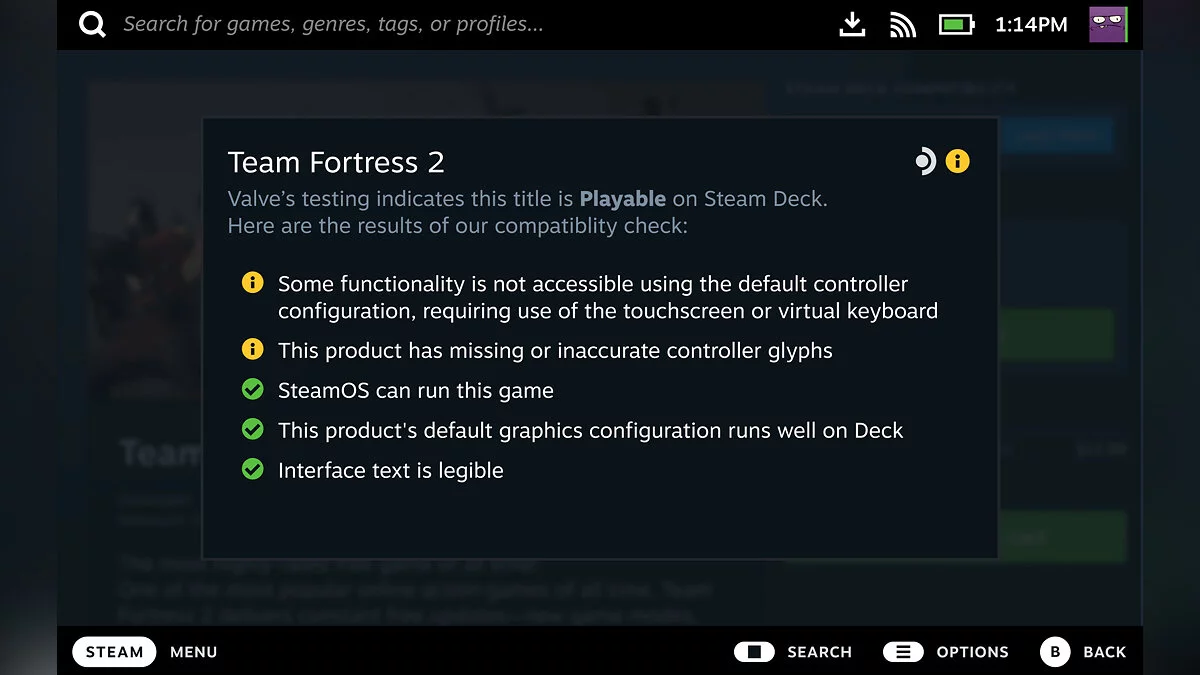Open the downloads icon in top bar
This screenshot has width=1200, height=675.
pyautogui.click(x=852, y=25)
